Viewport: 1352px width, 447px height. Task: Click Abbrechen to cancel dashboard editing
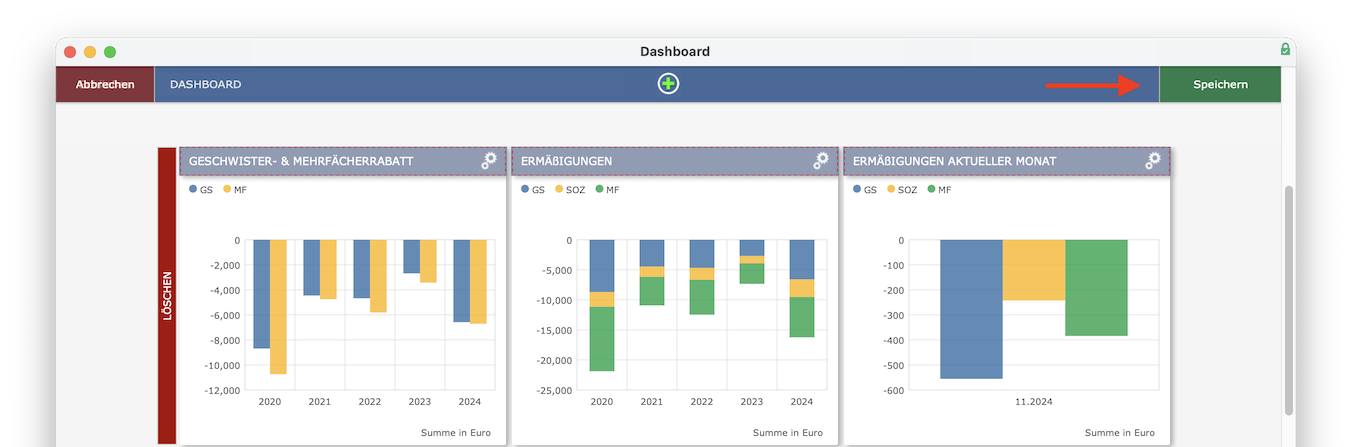[x=105, y=84]
